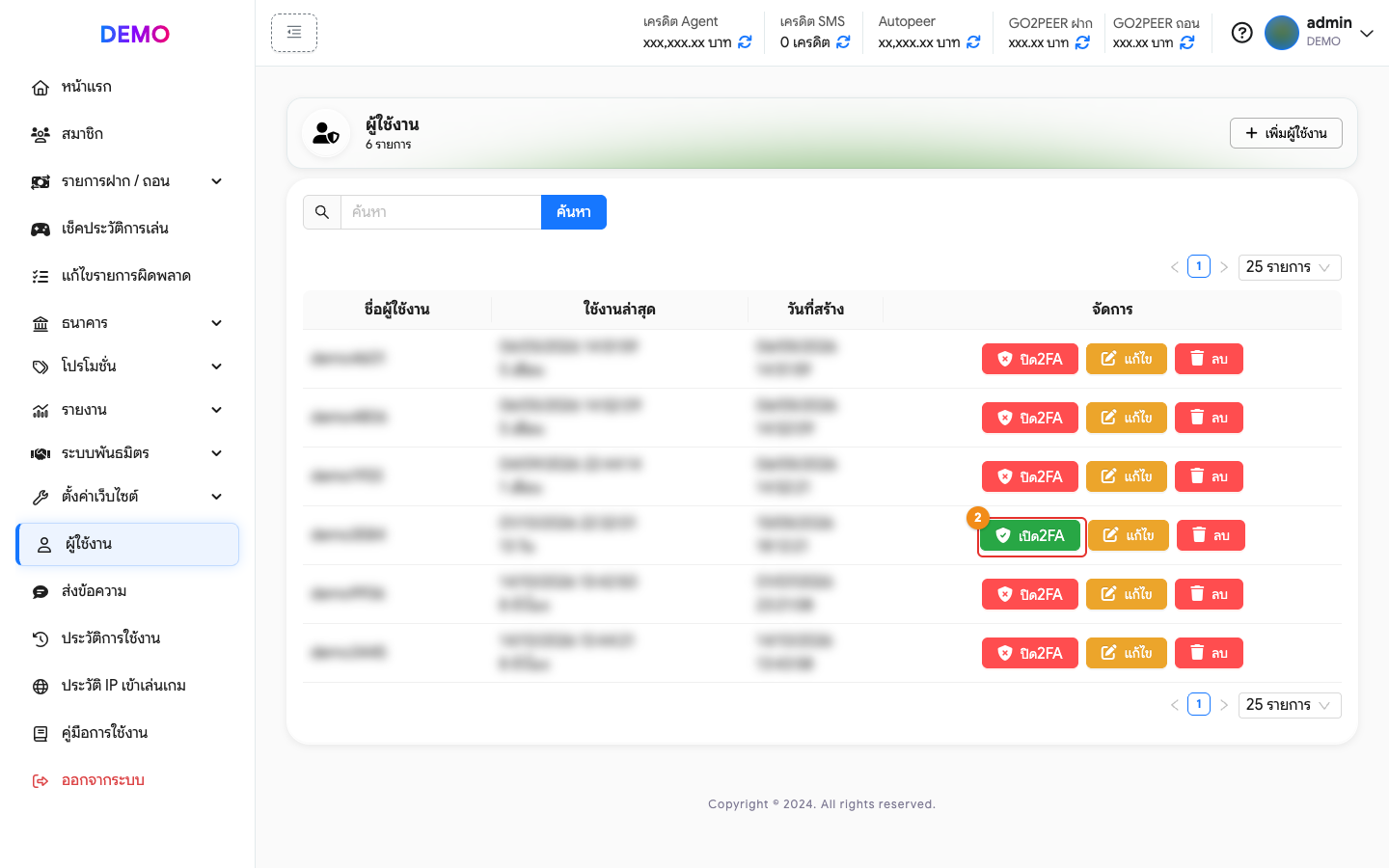Open คู่มือการใช้งาน in the sidebar
The width and height of the screenshot is (1389, 868).
tap(127, 733)
